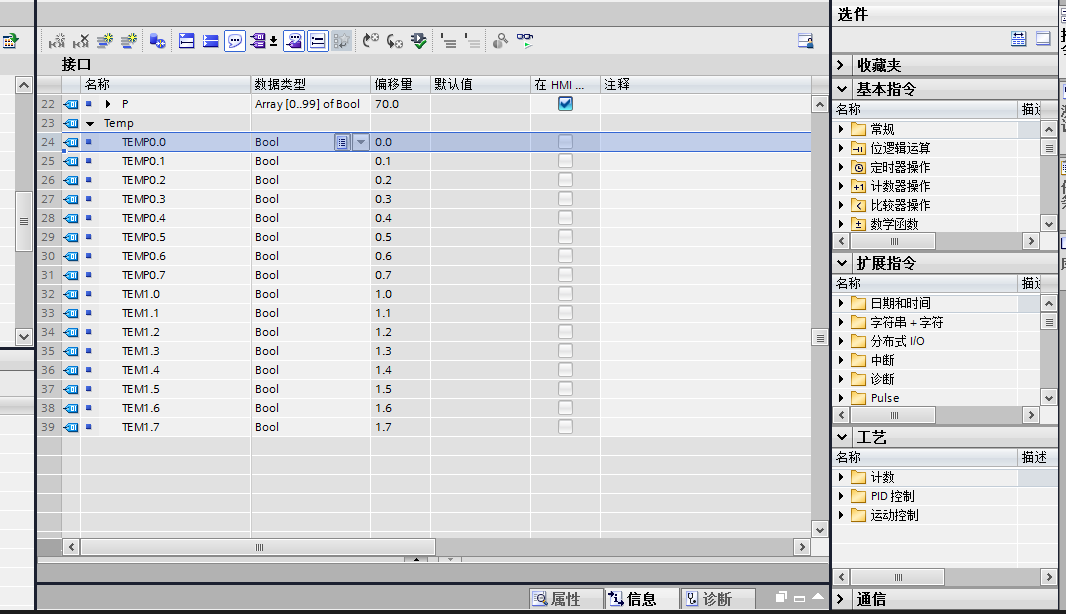The image size is (1066, 614).
Task: Click the 基本指令 list horizontal scrollbar thumb
Action: tap(893, 241)
